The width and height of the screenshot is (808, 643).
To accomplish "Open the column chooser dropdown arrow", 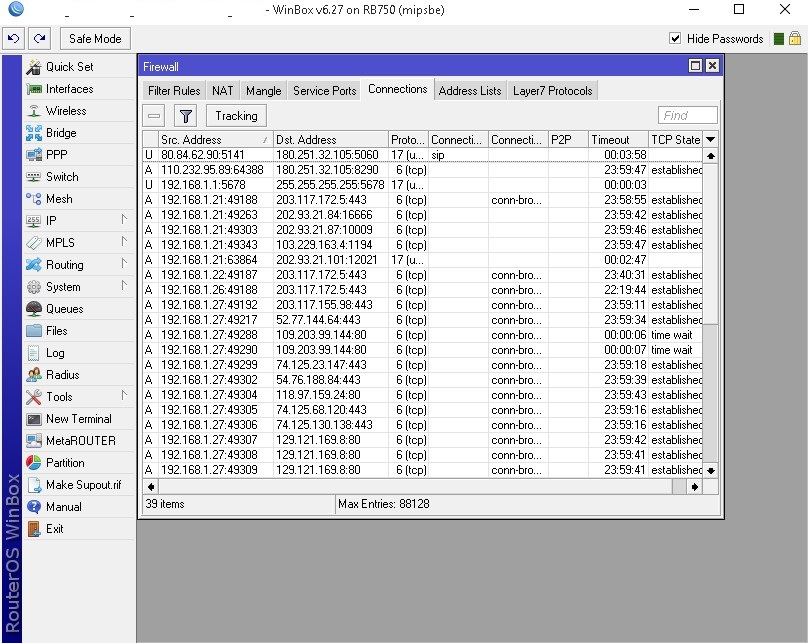I will tap(710, 140).
